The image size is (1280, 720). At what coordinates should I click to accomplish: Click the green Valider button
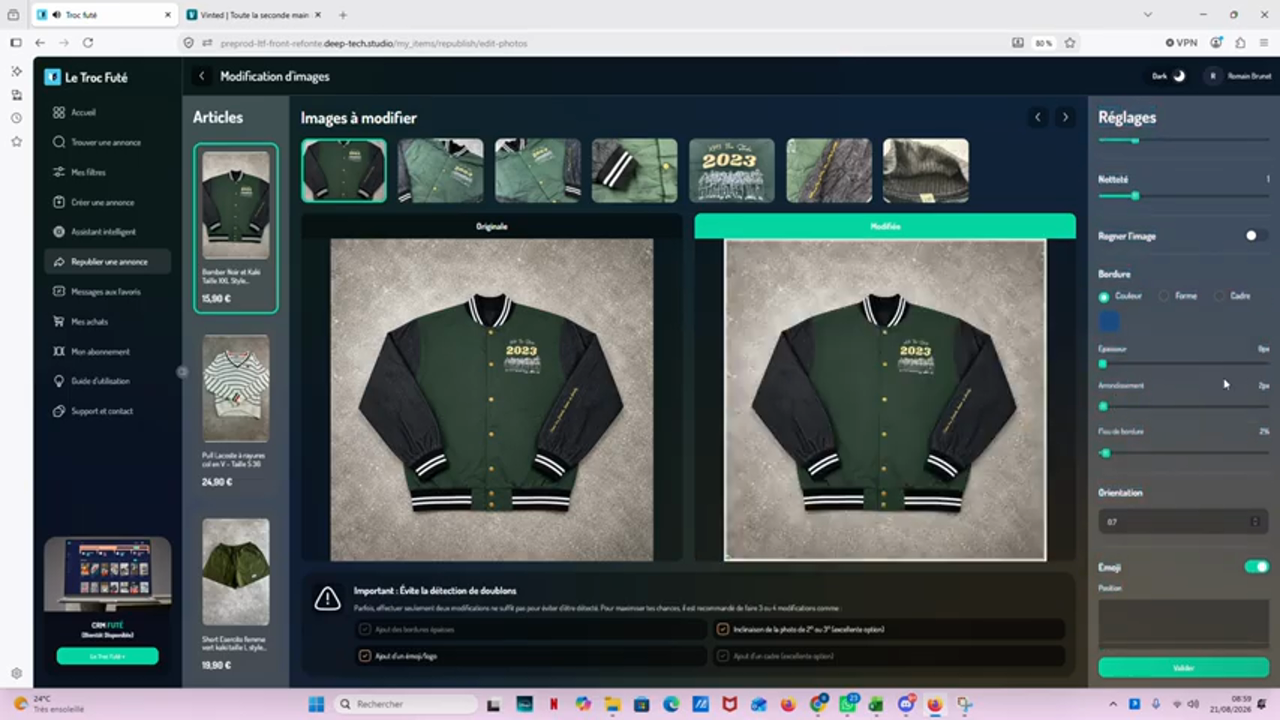coord(1183,667)
